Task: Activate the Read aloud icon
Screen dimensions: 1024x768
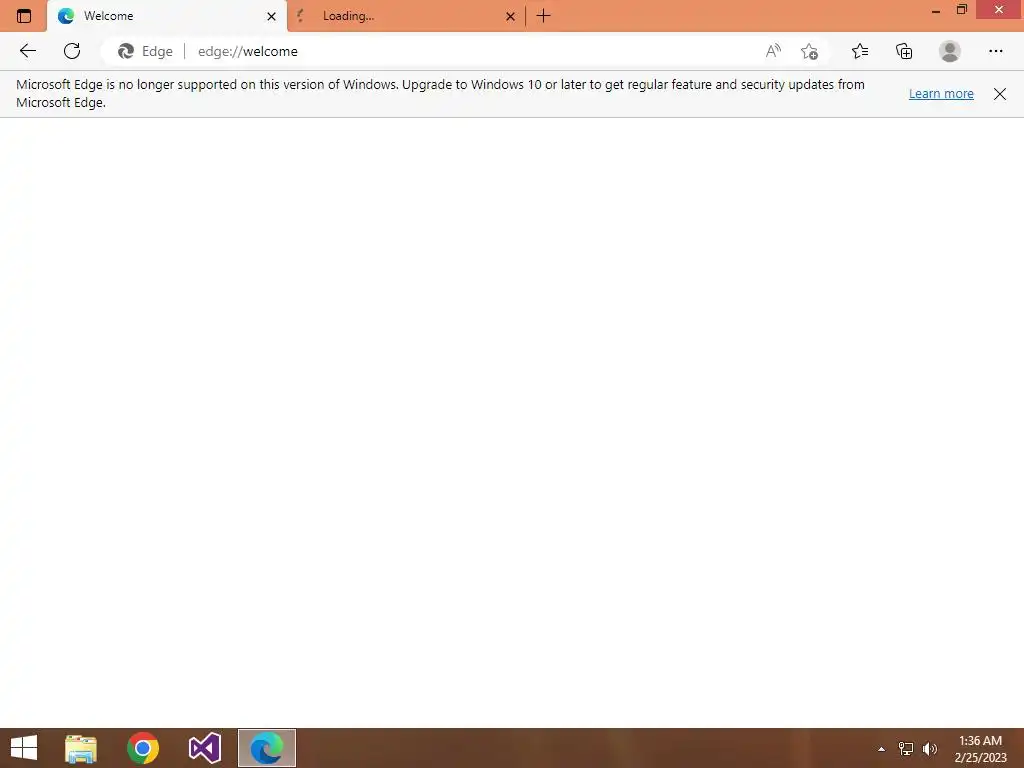Action: [x=773, y=51]
